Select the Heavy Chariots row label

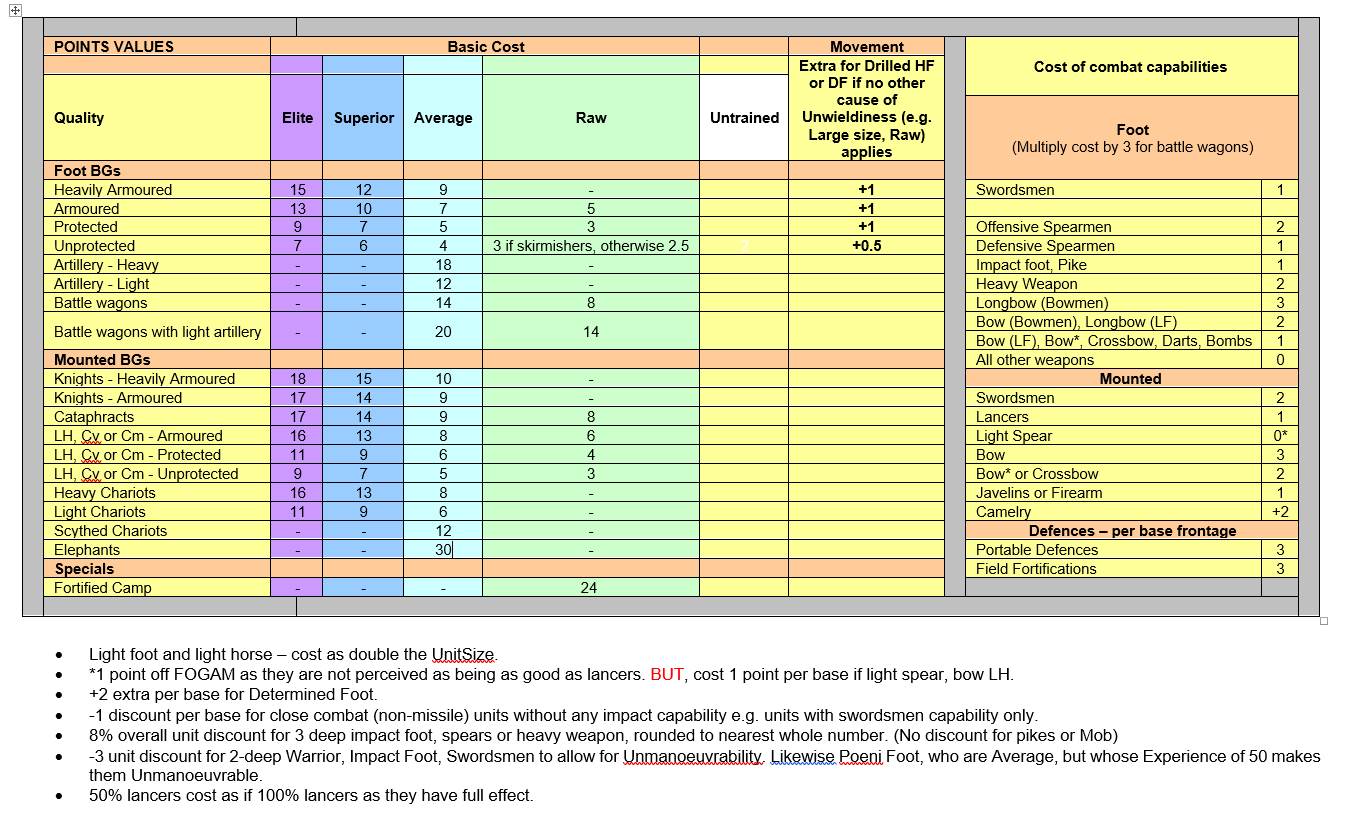[x=105, y=493]
